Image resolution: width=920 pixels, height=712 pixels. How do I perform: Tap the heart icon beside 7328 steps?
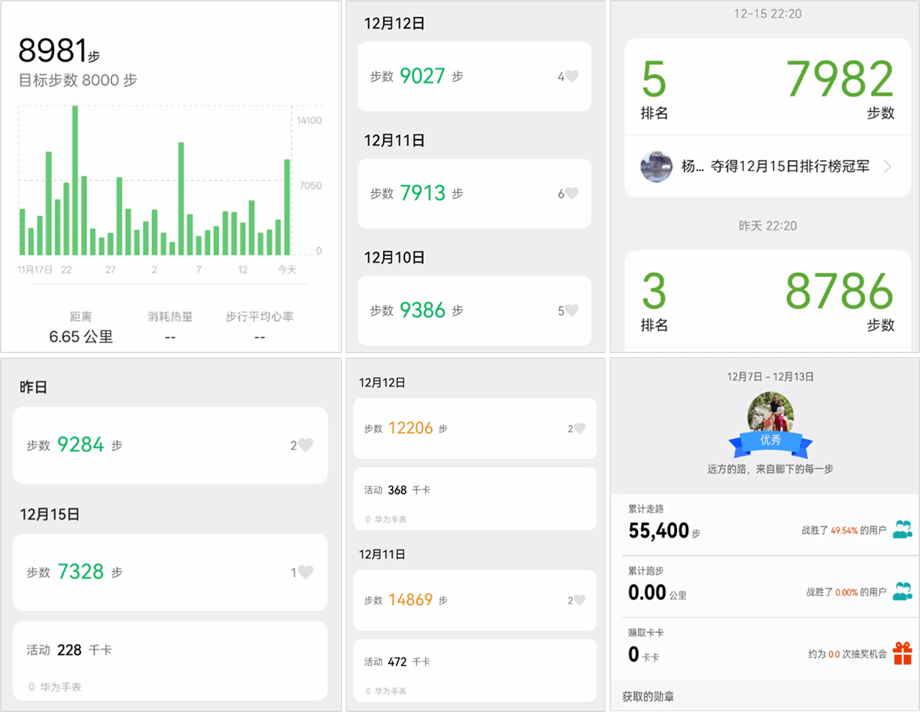[x=305, y=572]
